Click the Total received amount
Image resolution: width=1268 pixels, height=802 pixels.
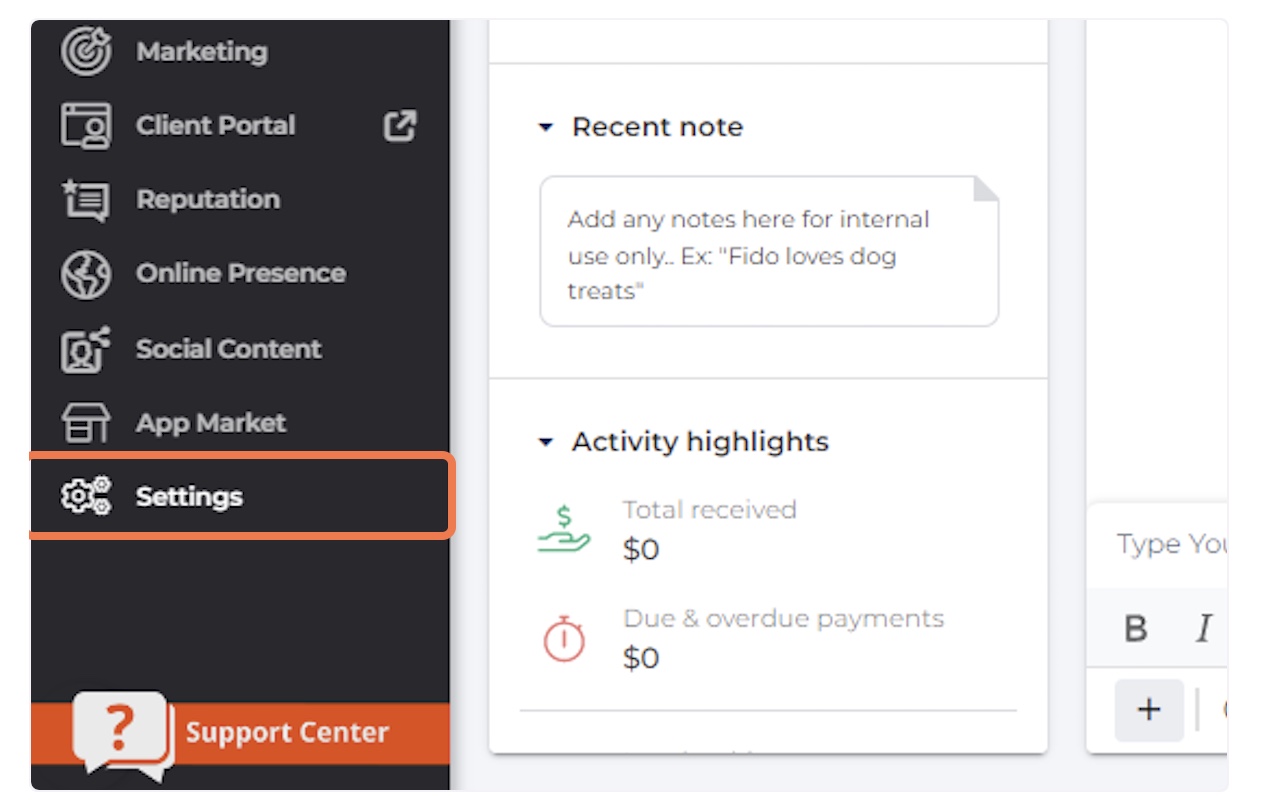(641, 550)
